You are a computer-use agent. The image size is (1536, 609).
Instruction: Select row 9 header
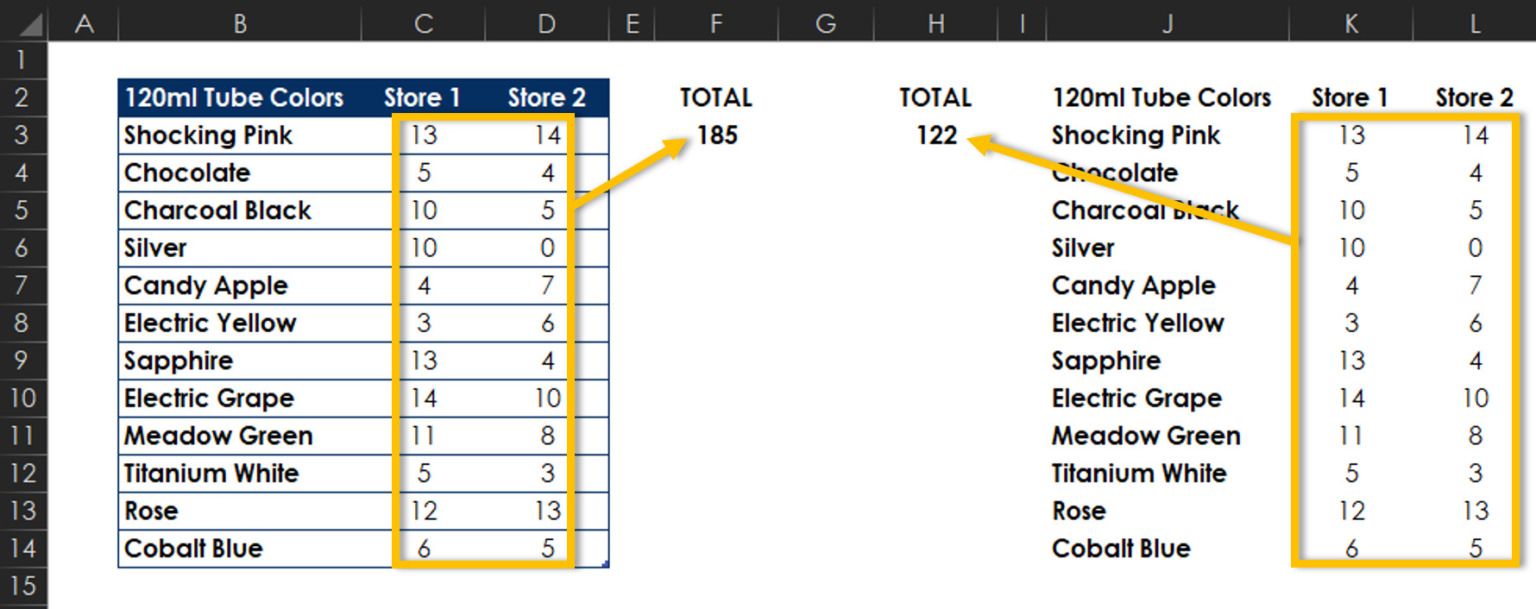point(22,360)
